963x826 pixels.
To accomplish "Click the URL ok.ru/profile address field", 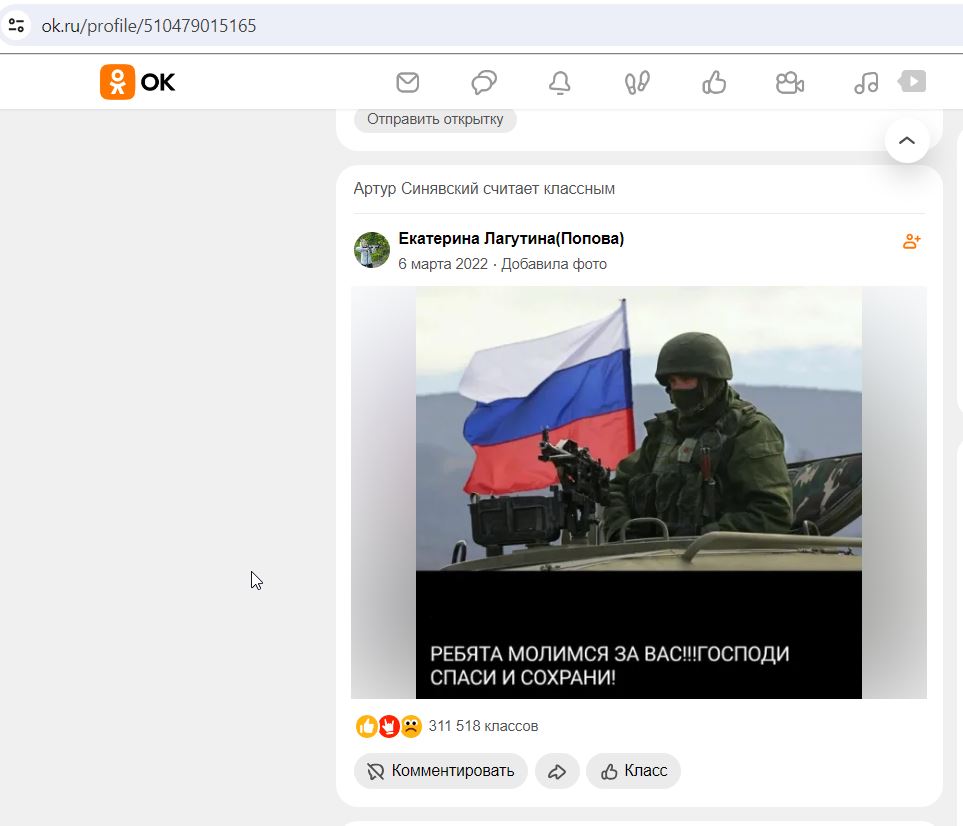I will 149,26.
